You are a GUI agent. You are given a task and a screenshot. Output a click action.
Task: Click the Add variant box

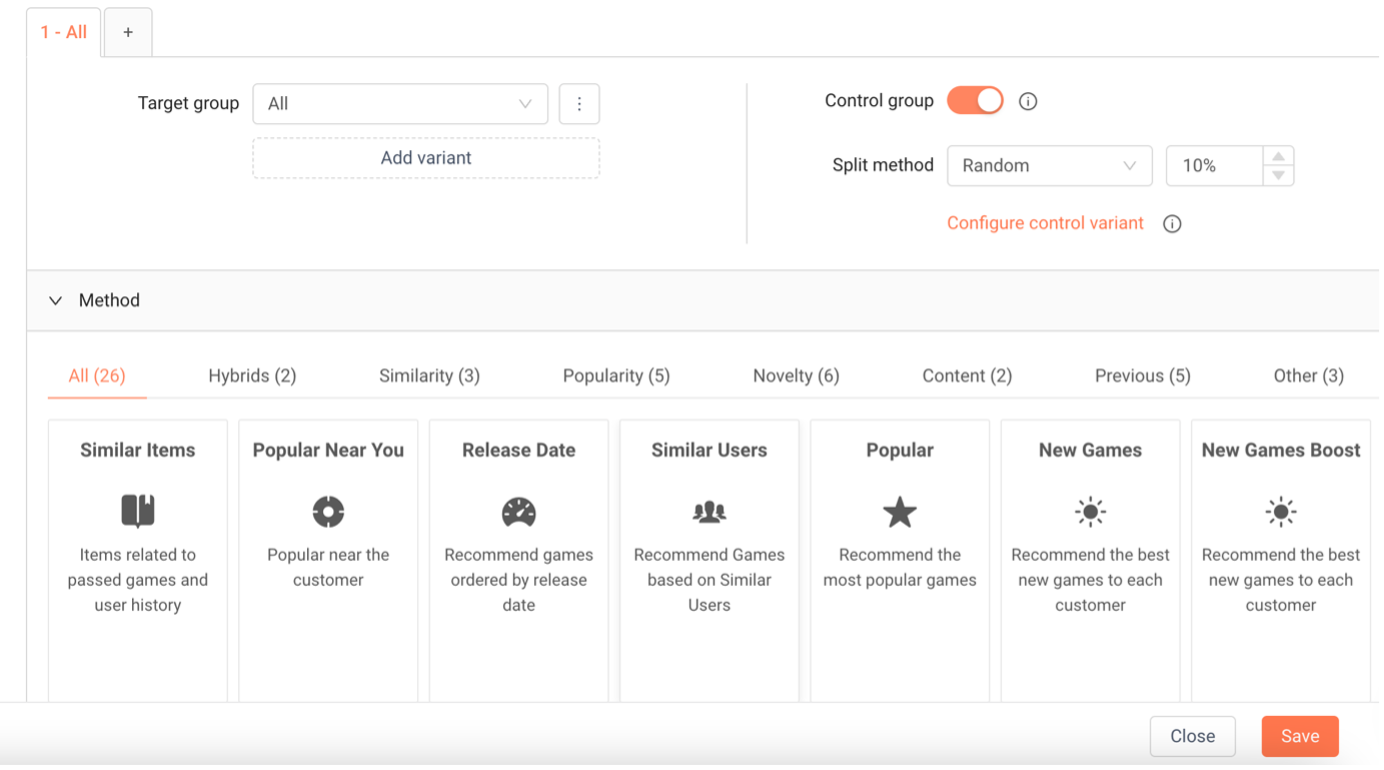[426, 158]
